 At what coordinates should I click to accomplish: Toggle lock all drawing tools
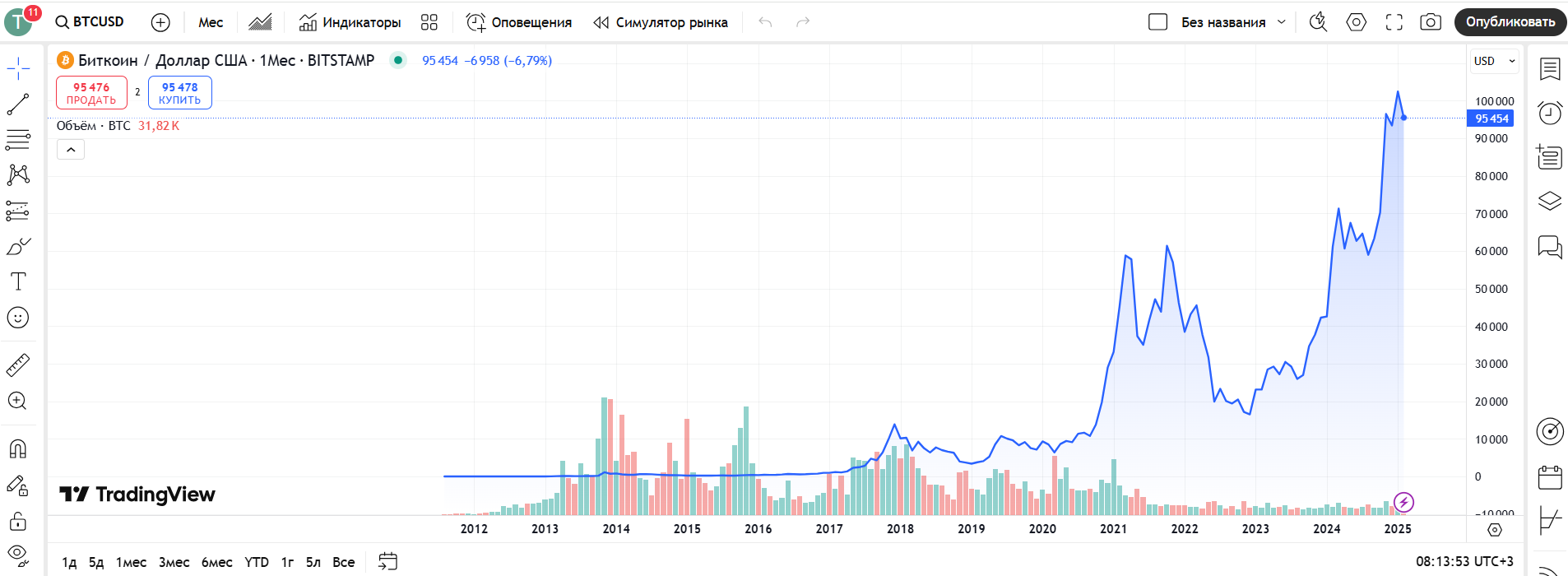click(18, 522)
